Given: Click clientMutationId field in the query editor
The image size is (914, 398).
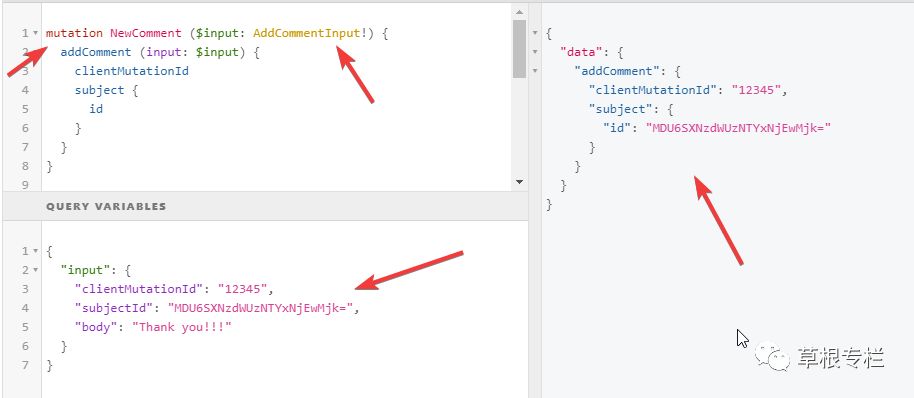Looking at the screenshot, I should (132, 71).
